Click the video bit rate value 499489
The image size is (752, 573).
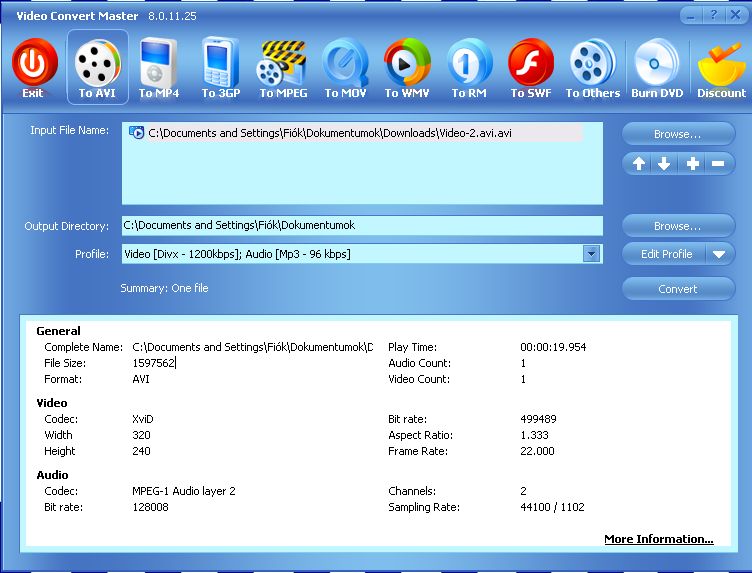538,419
